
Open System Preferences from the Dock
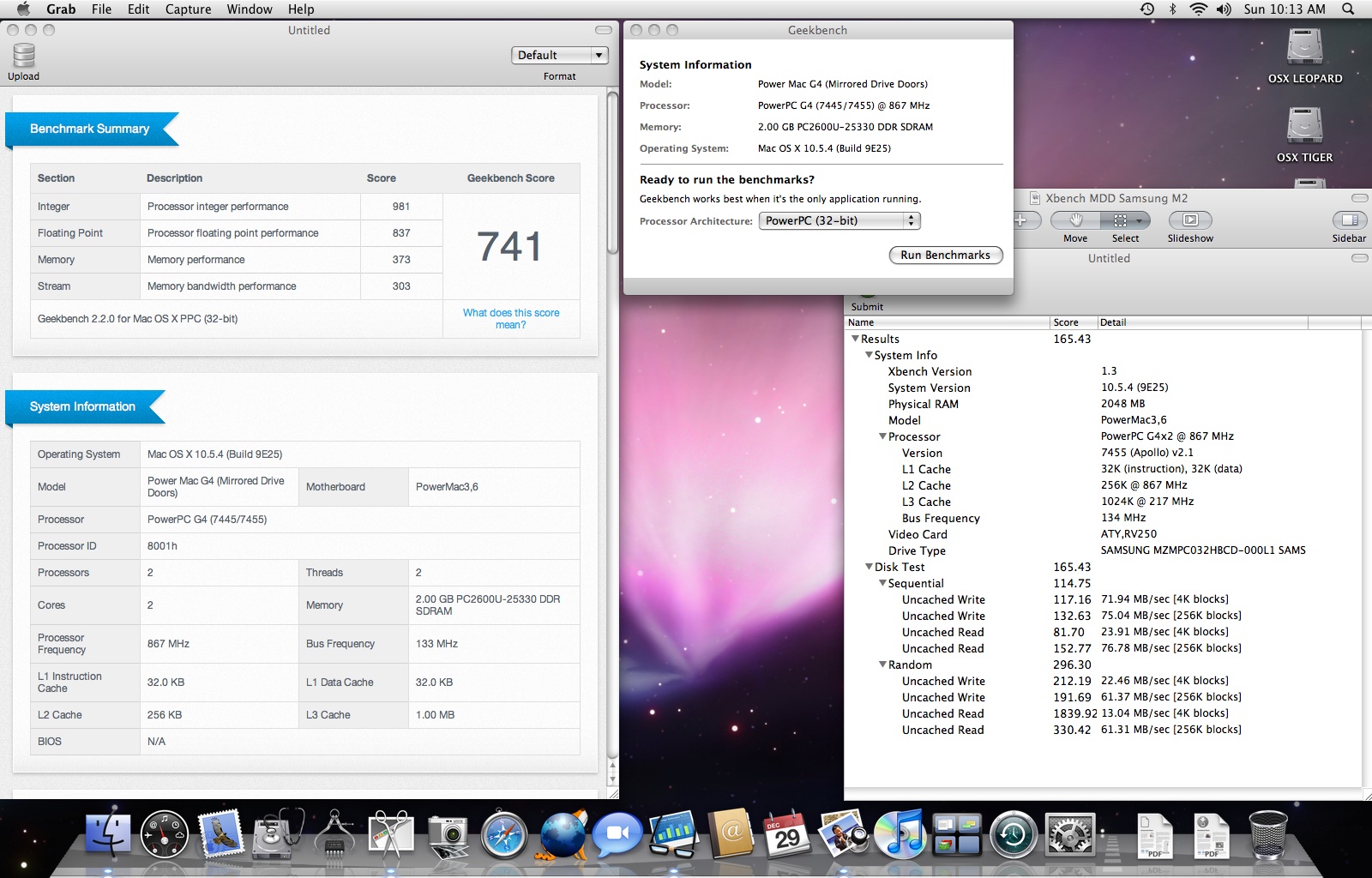(1070, 834)
